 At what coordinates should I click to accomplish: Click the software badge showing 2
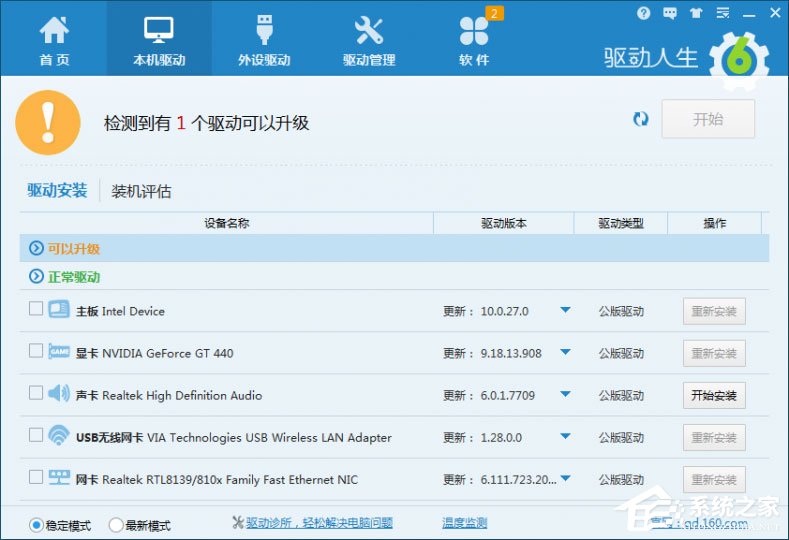494,13
